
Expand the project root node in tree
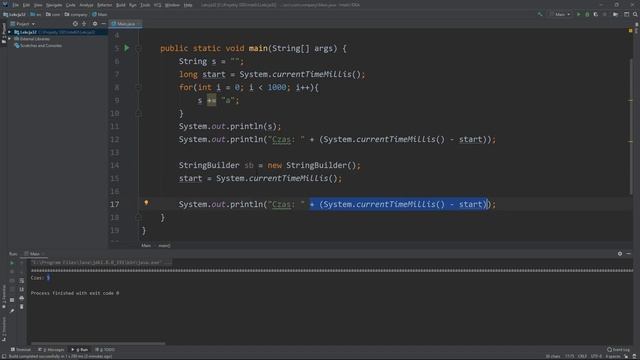[x=10, y=32]
